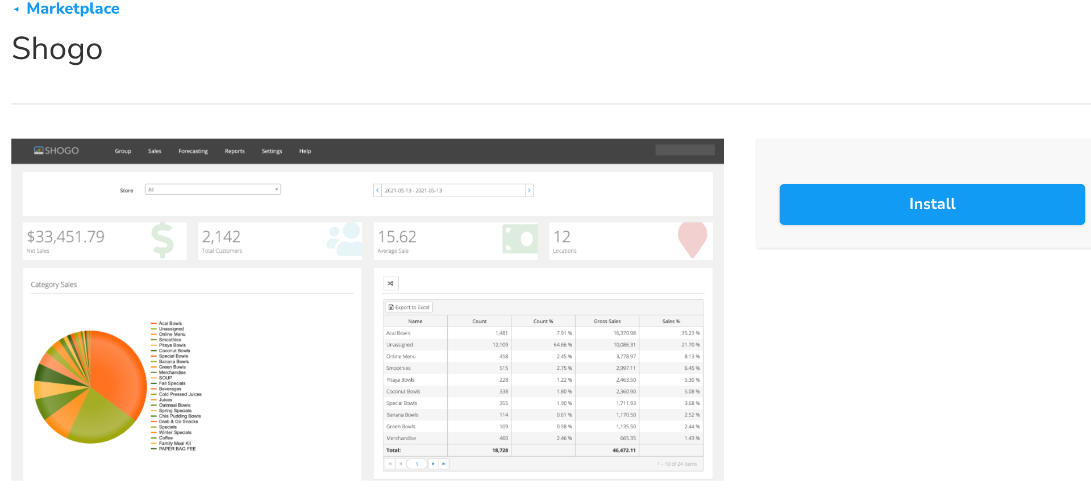Viewport: 1091px width, 501px height.
Task: Click the red Locations map pin icon
Action: click(x=692, y=240)
